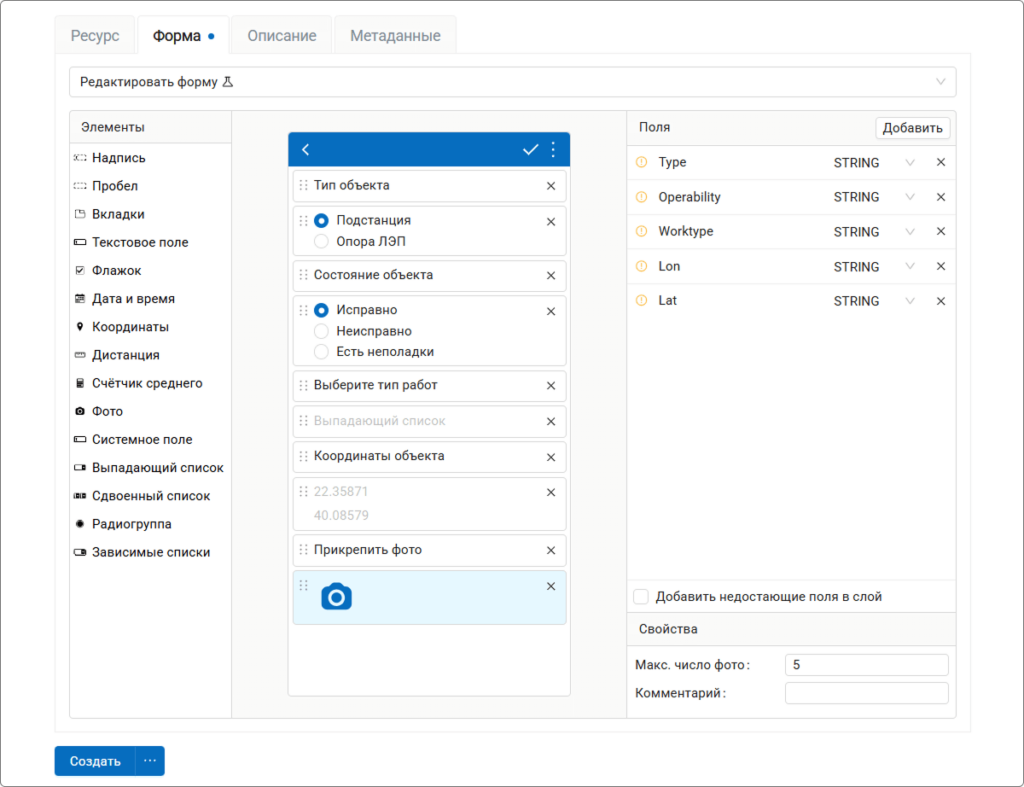Open the more options next to Создать
1024x787 pixels.
150,761
